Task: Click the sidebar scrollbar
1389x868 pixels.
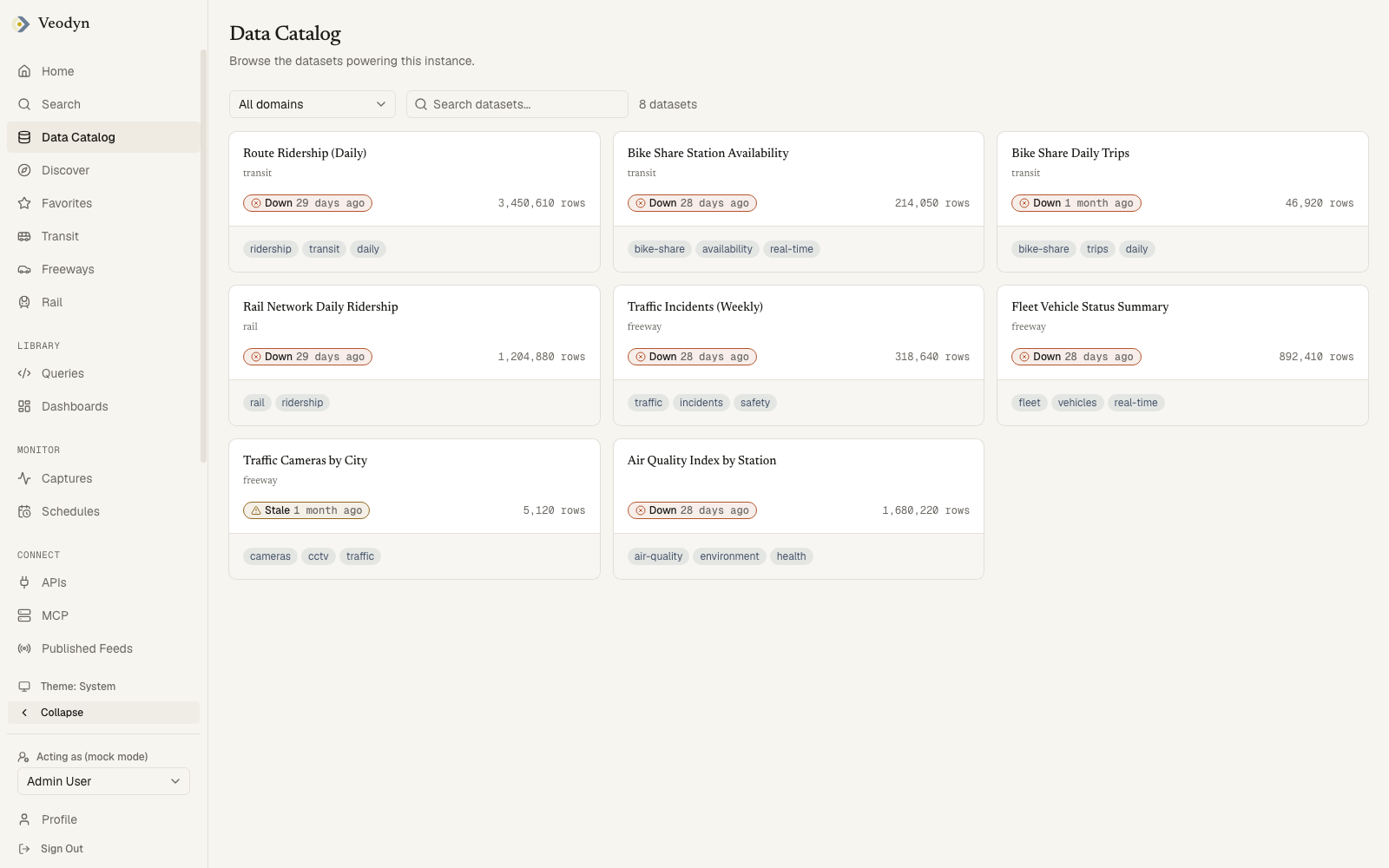Action: click(203, 256)
